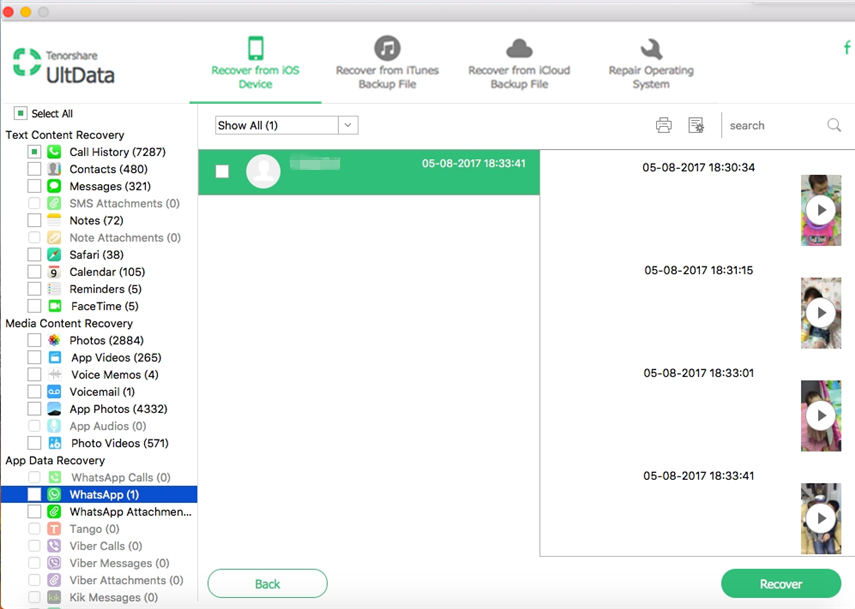Select WhatsApp (1) in the sidebar
The width and height of the screenshot is (855, 609).
click(99, 495)
